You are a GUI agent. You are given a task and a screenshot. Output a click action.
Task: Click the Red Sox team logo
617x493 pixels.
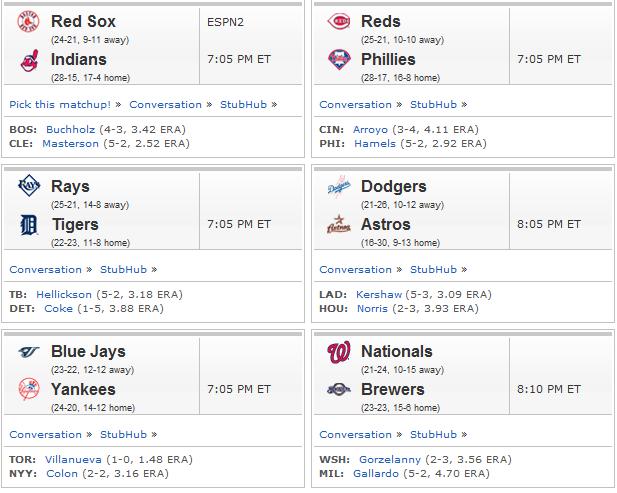coord(29,21)
